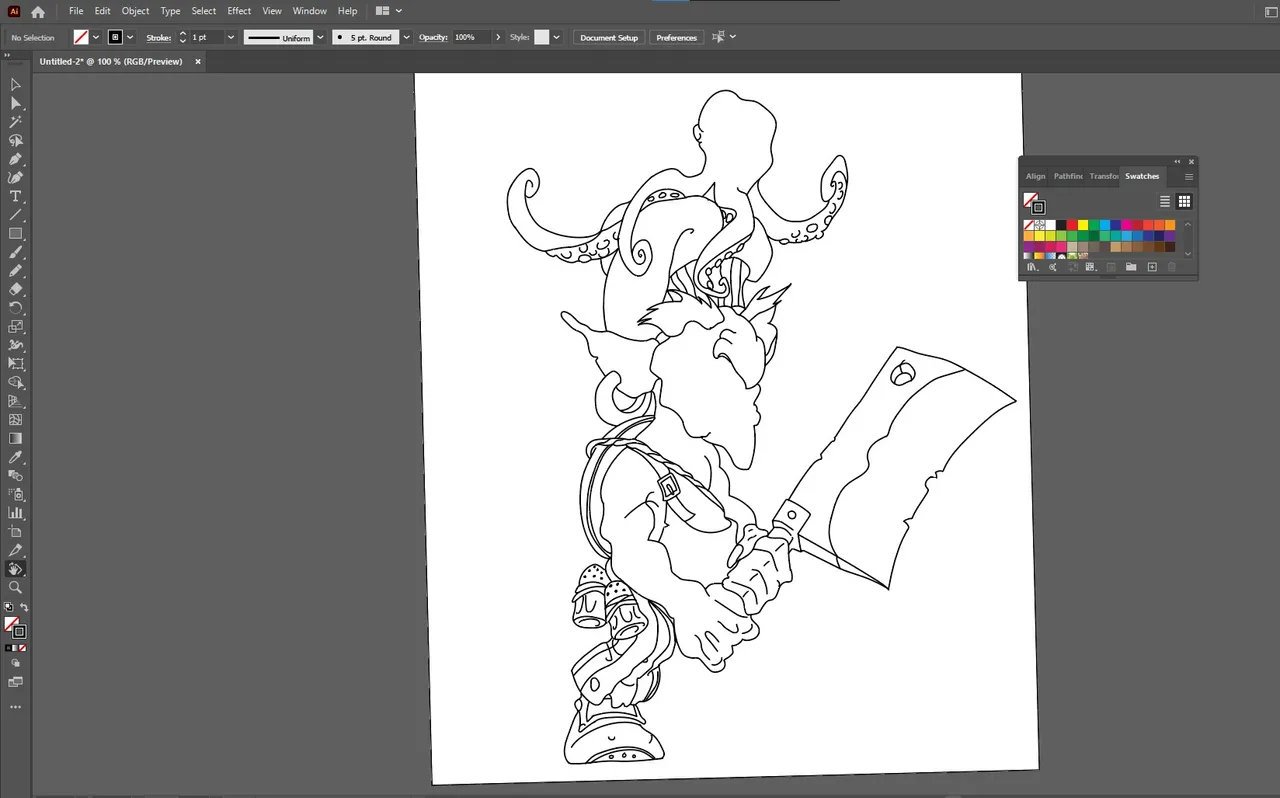The image size is (1280, 798).
Task: Select the Symbol Sprayer tool
Action: tap(15, 494)
